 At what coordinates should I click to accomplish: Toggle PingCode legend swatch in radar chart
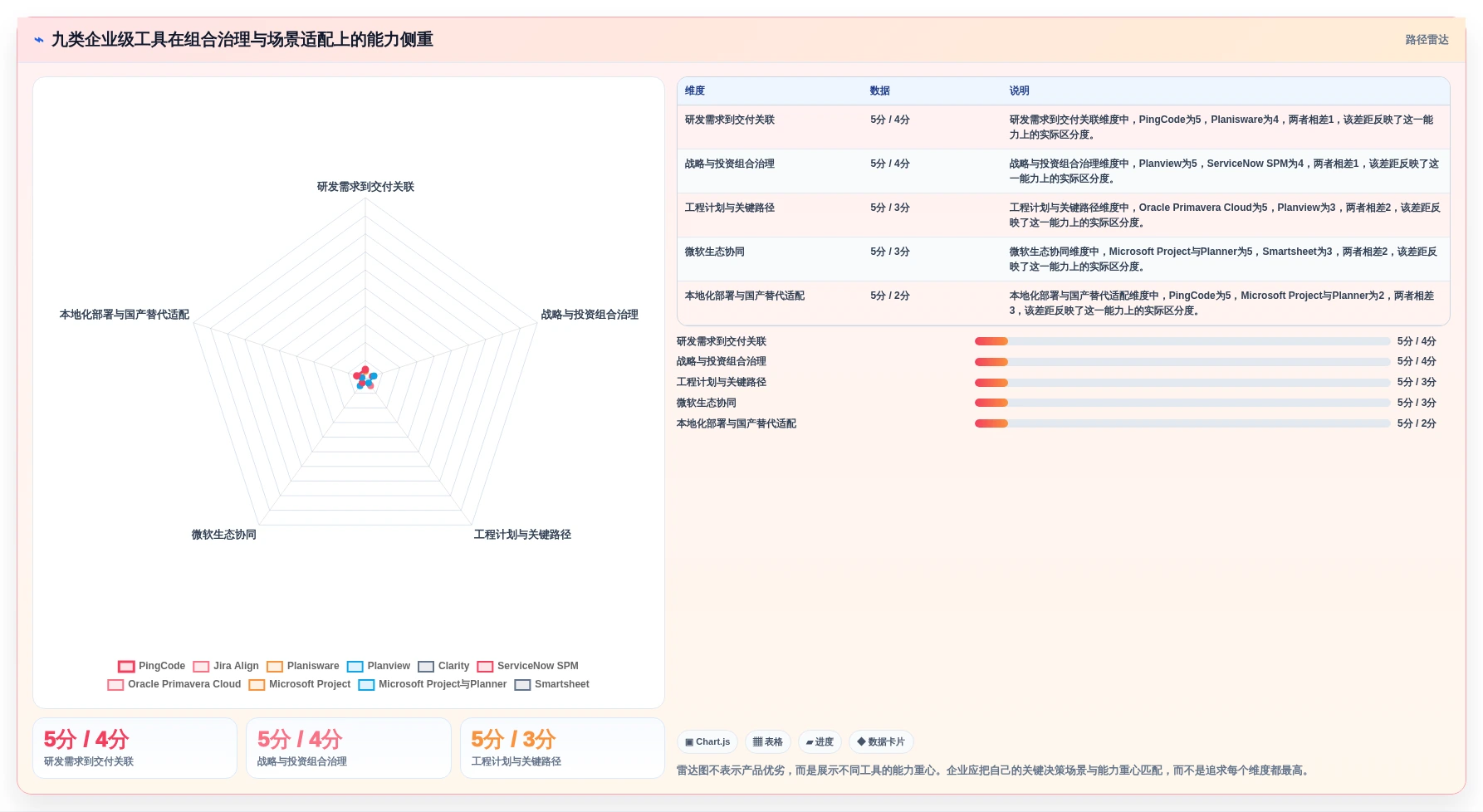[126, 666]
